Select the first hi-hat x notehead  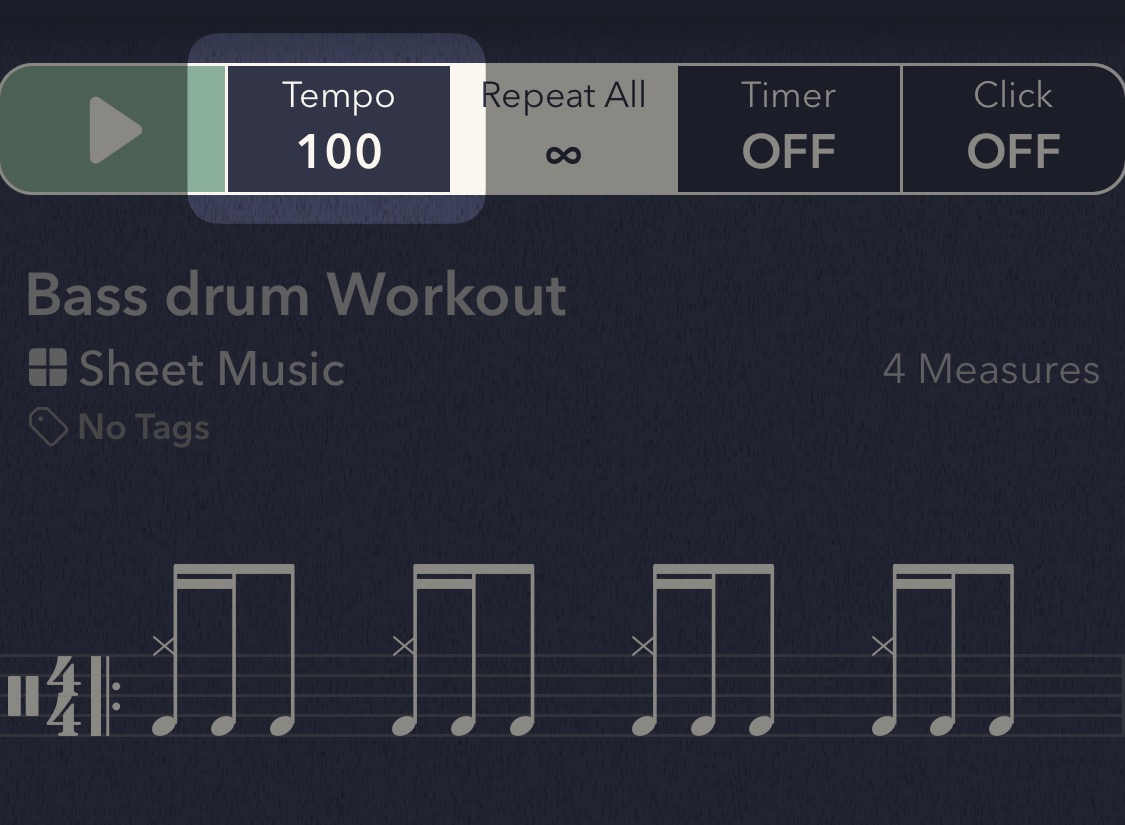pos(164,647)
